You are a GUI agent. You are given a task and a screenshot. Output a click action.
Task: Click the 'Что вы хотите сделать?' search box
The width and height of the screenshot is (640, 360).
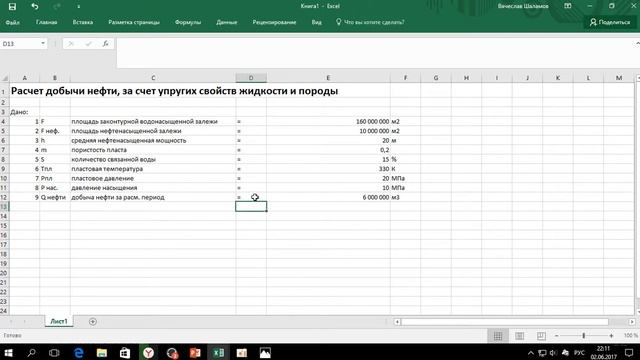tap(370, 22)
